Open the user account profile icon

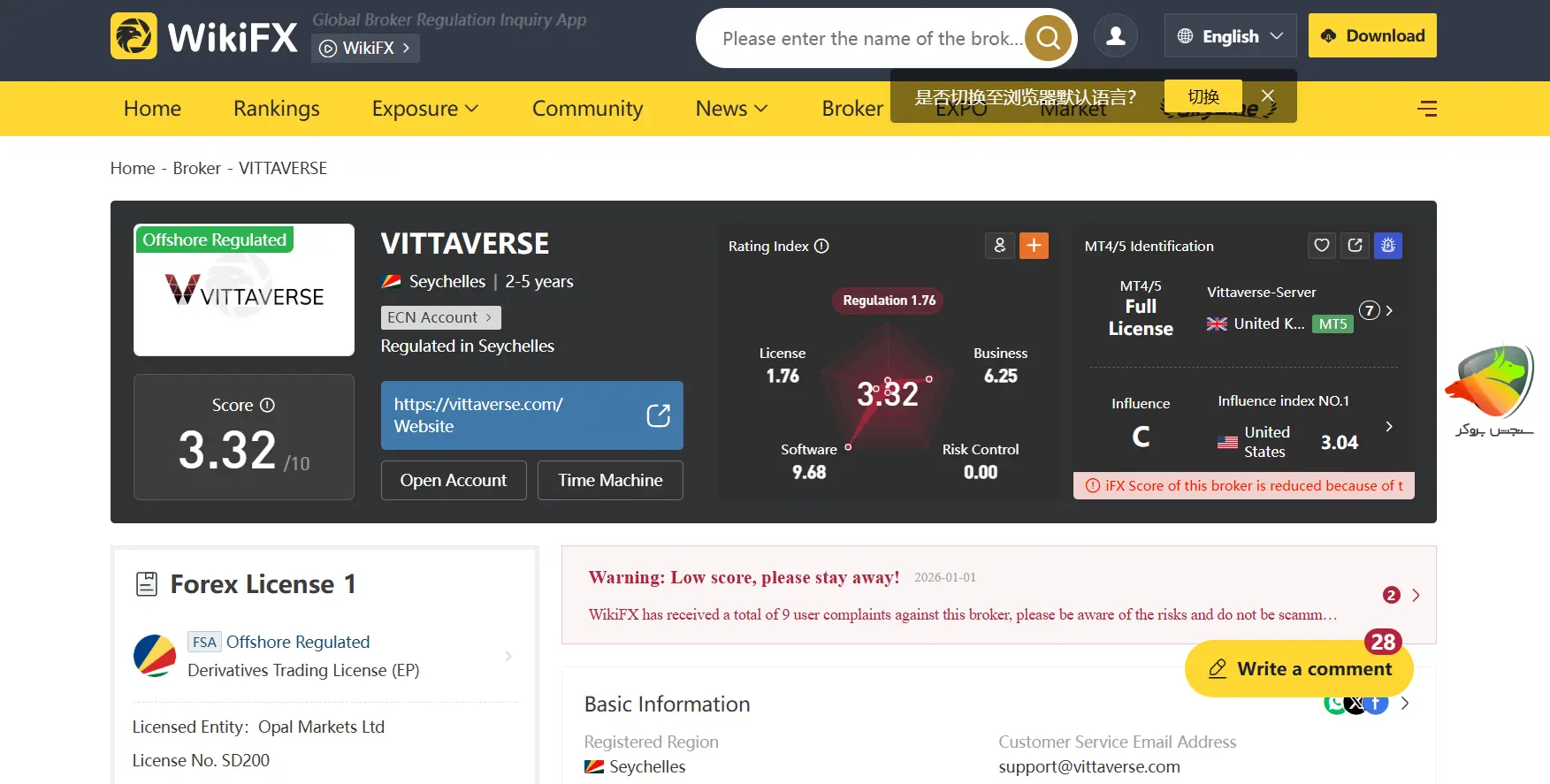pyautogui.click(x=1116, y=36)
